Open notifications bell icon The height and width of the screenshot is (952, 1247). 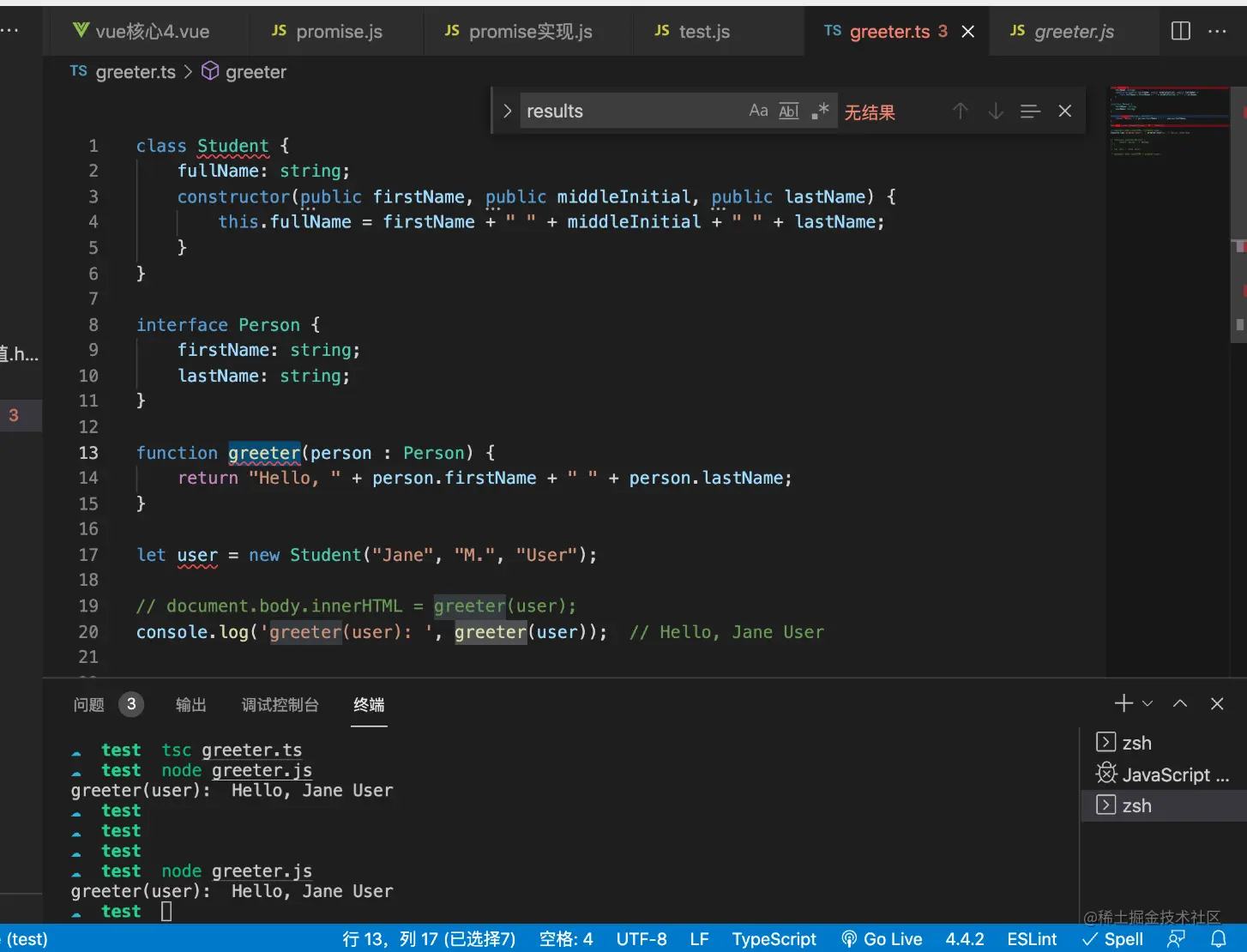pos(1218,939)
